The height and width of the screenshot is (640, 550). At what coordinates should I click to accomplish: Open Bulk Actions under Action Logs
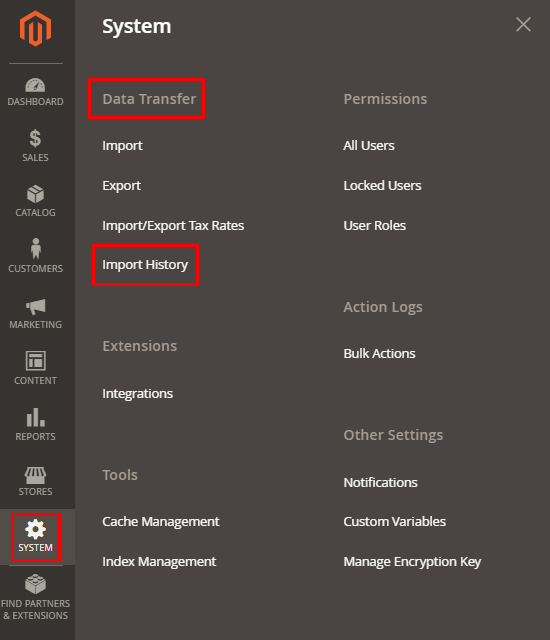pos(379,353)
